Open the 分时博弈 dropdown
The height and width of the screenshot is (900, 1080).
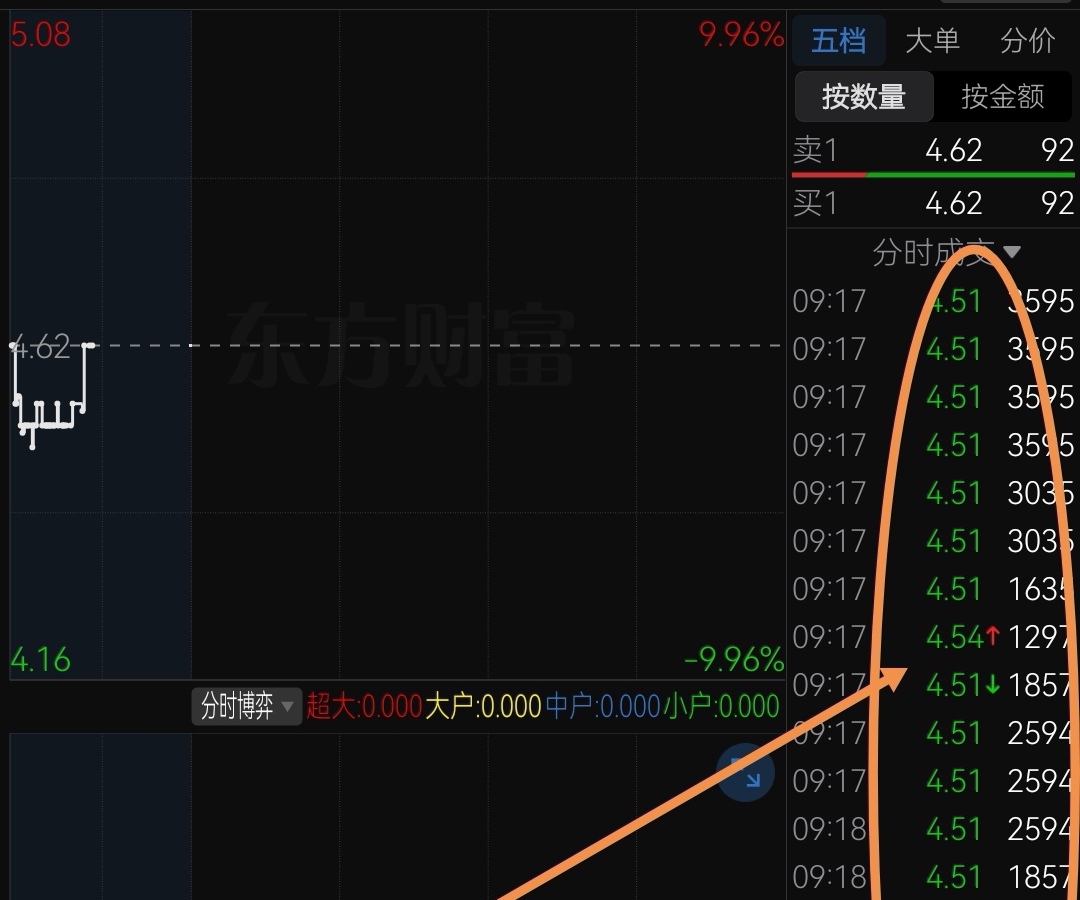point(247,706)
